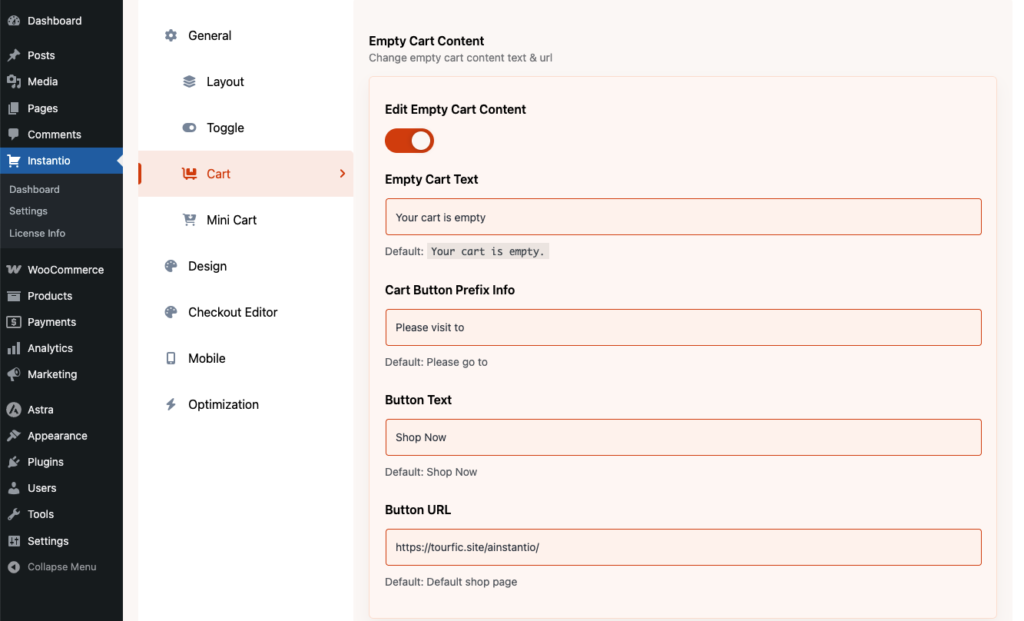Click the Button Text input box
The image size is (1024, 621).
point(683,437)
